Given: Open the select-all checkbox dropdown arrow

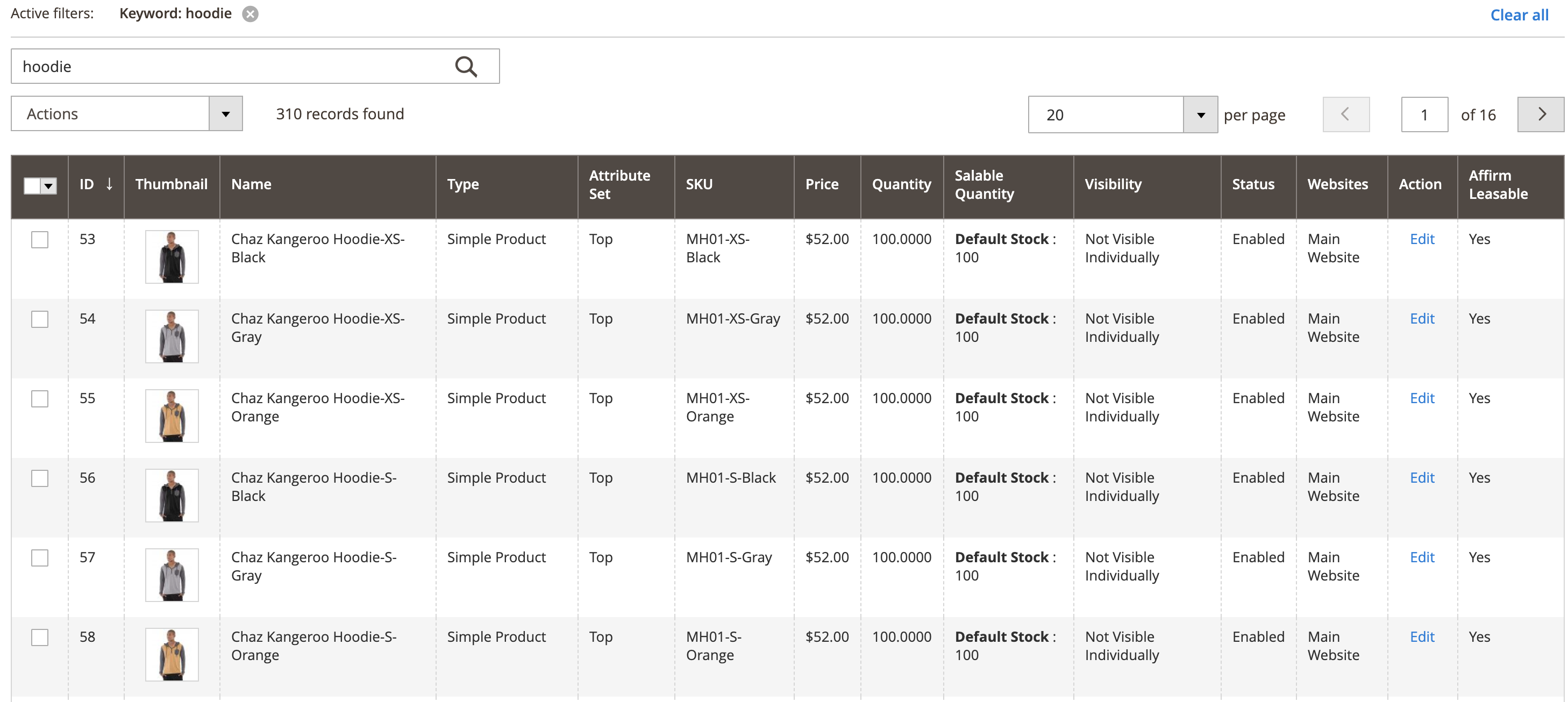Looking at the screenshot, I should (49, 186).
